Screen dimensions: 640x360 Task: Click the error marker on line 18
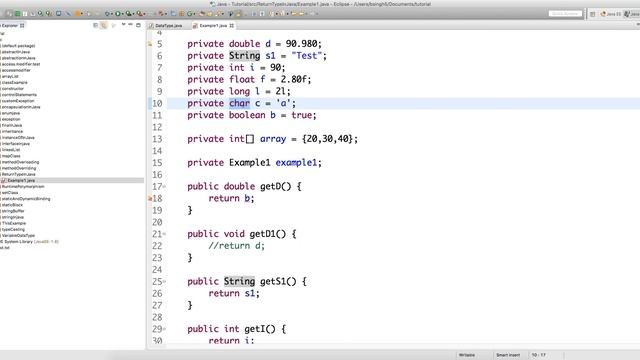(x=150, y=198)
